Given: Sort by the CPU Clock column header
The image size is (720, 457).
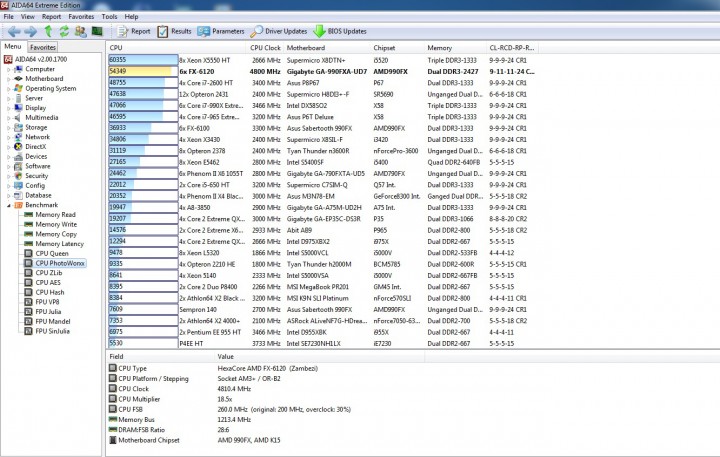Looking at the screenshot, I should (x=265, y=48).
